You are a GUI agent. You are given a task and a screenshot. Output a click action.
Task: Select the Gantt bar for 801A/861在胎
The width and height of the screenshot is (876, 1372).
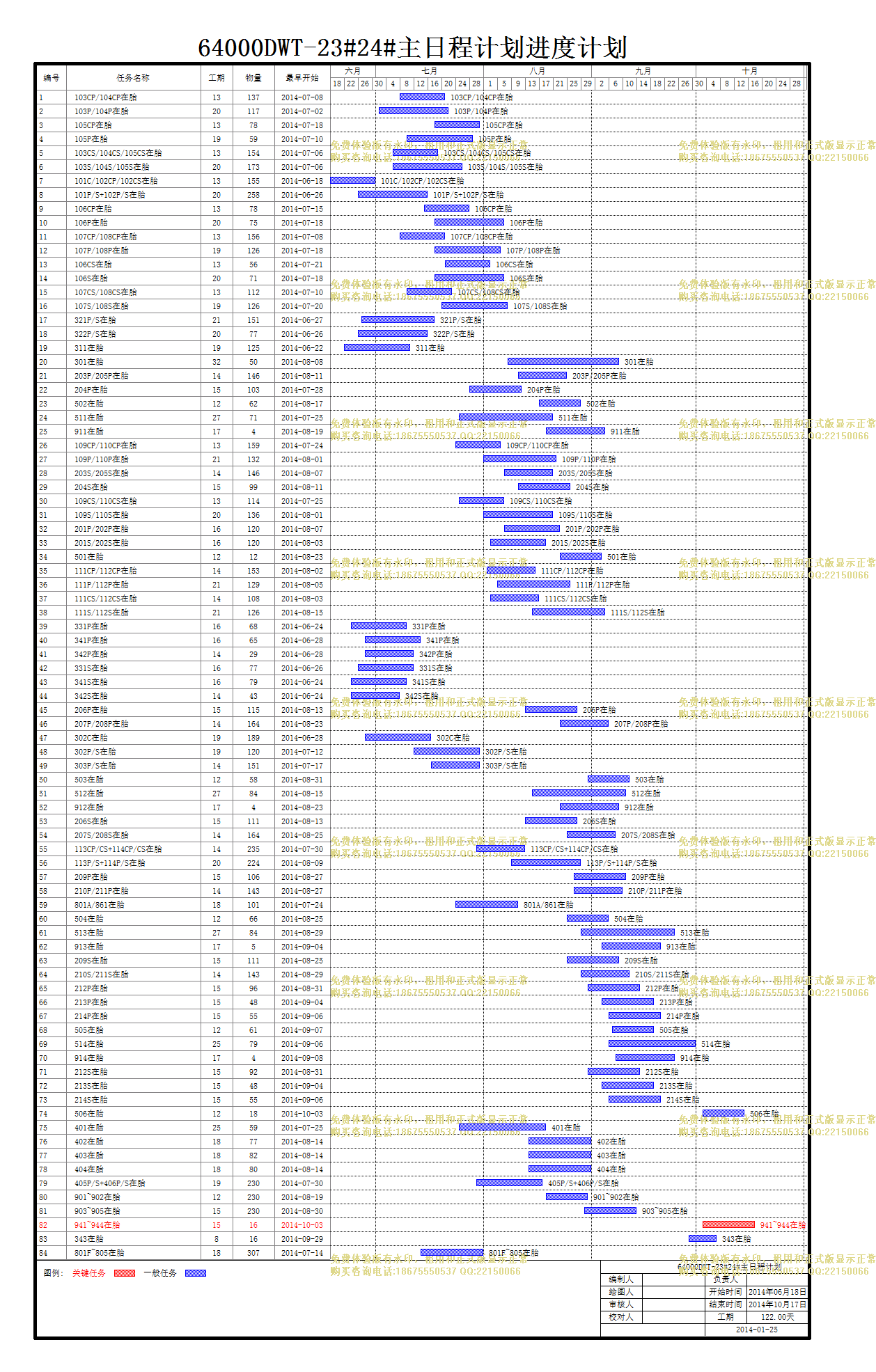point(487,904)
